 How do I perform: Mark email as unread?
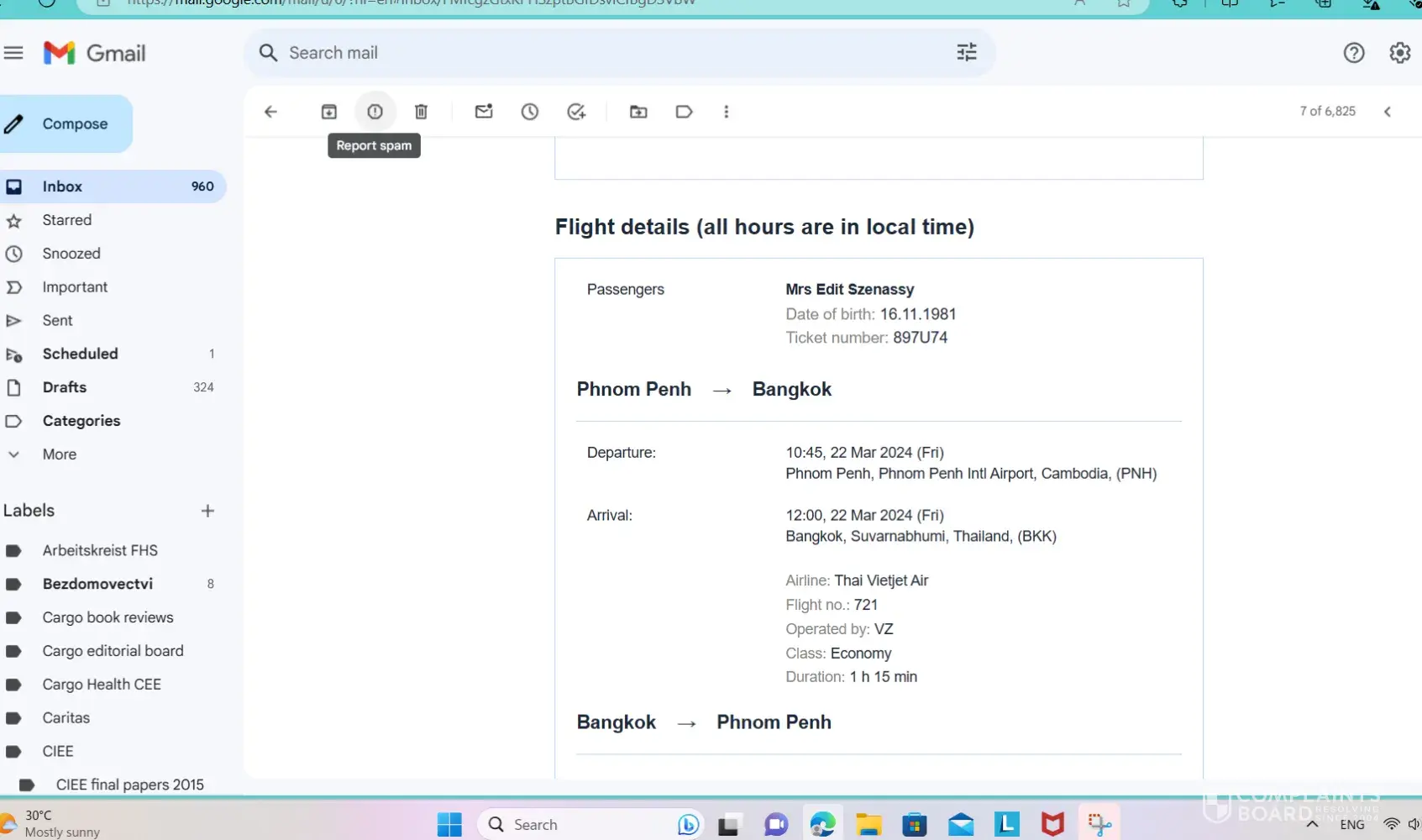pos(484,112)
